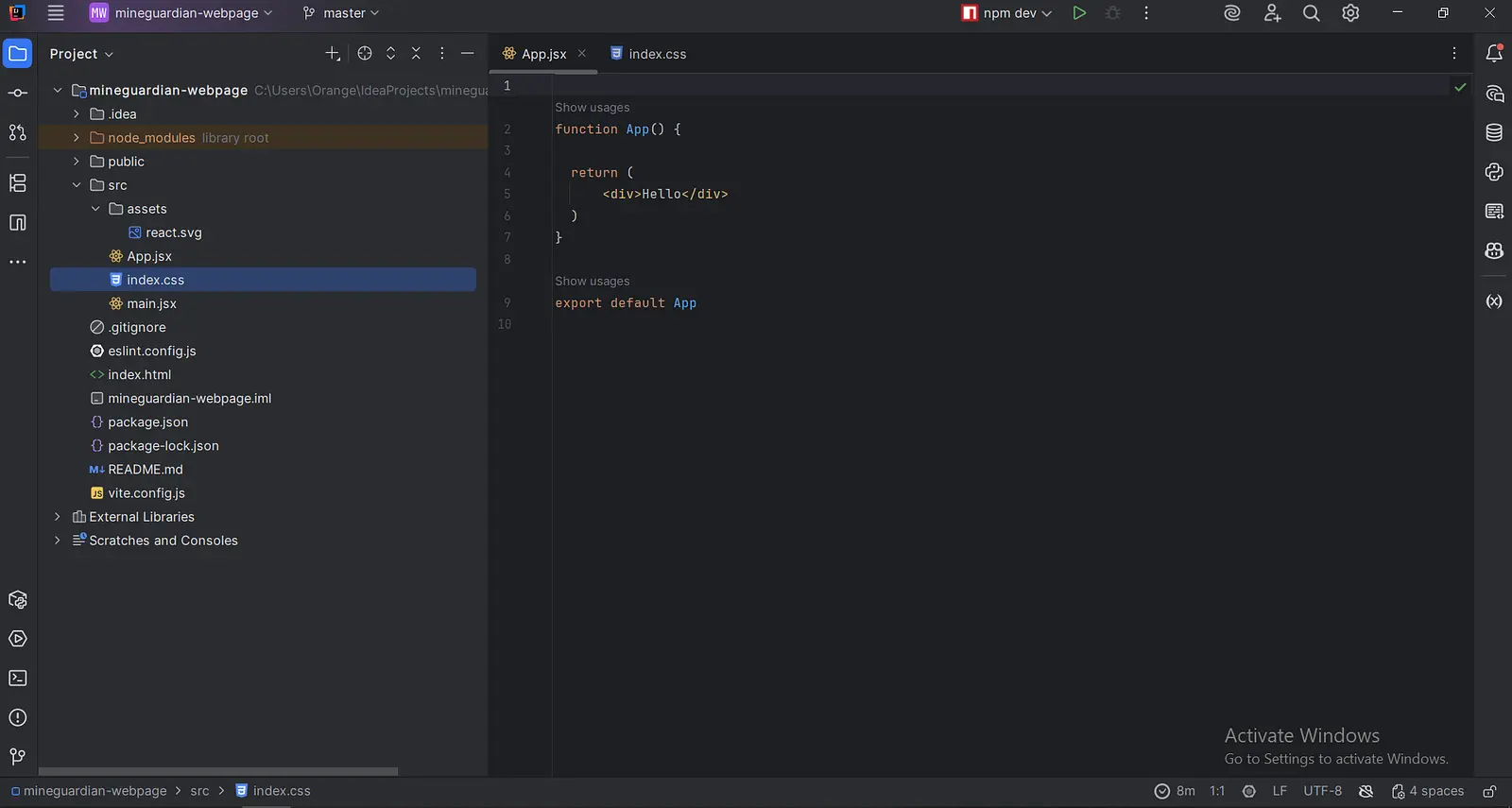
Task: Toggle the read-only lock in status bar
Action: tap(1489, 791)
